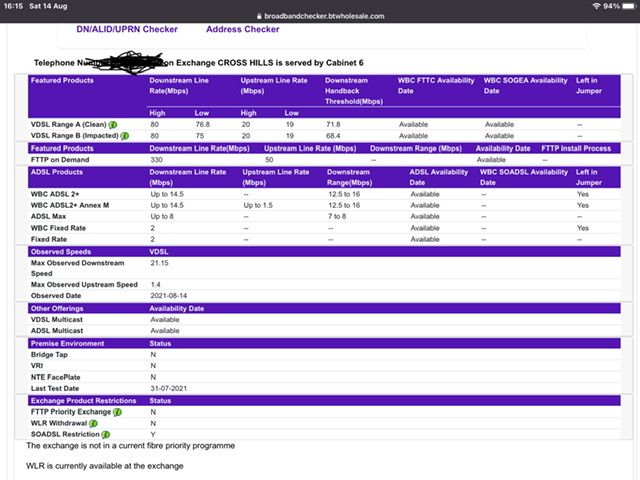Tap the 16:15 clock in status bar

click(x=14, y=6)
